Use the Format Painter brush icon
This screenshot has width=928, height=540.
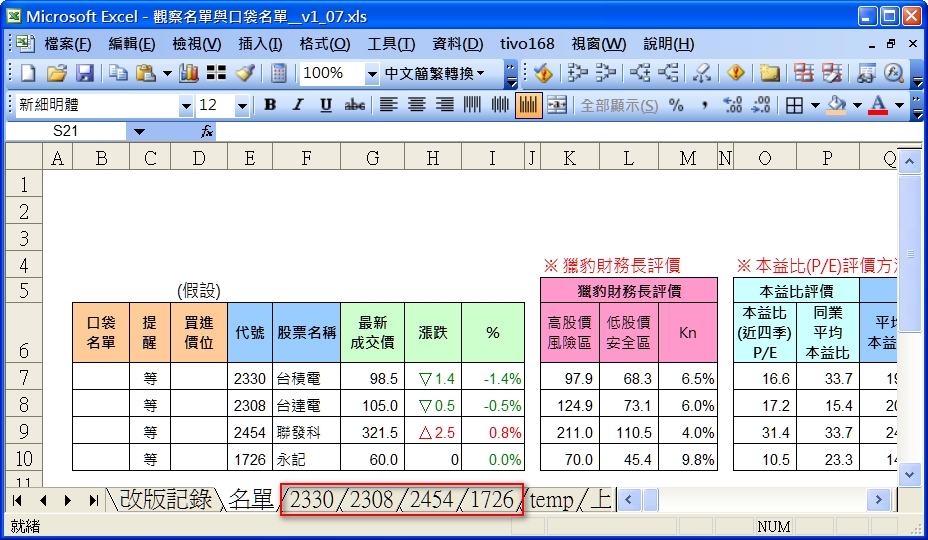pos(245,73)
